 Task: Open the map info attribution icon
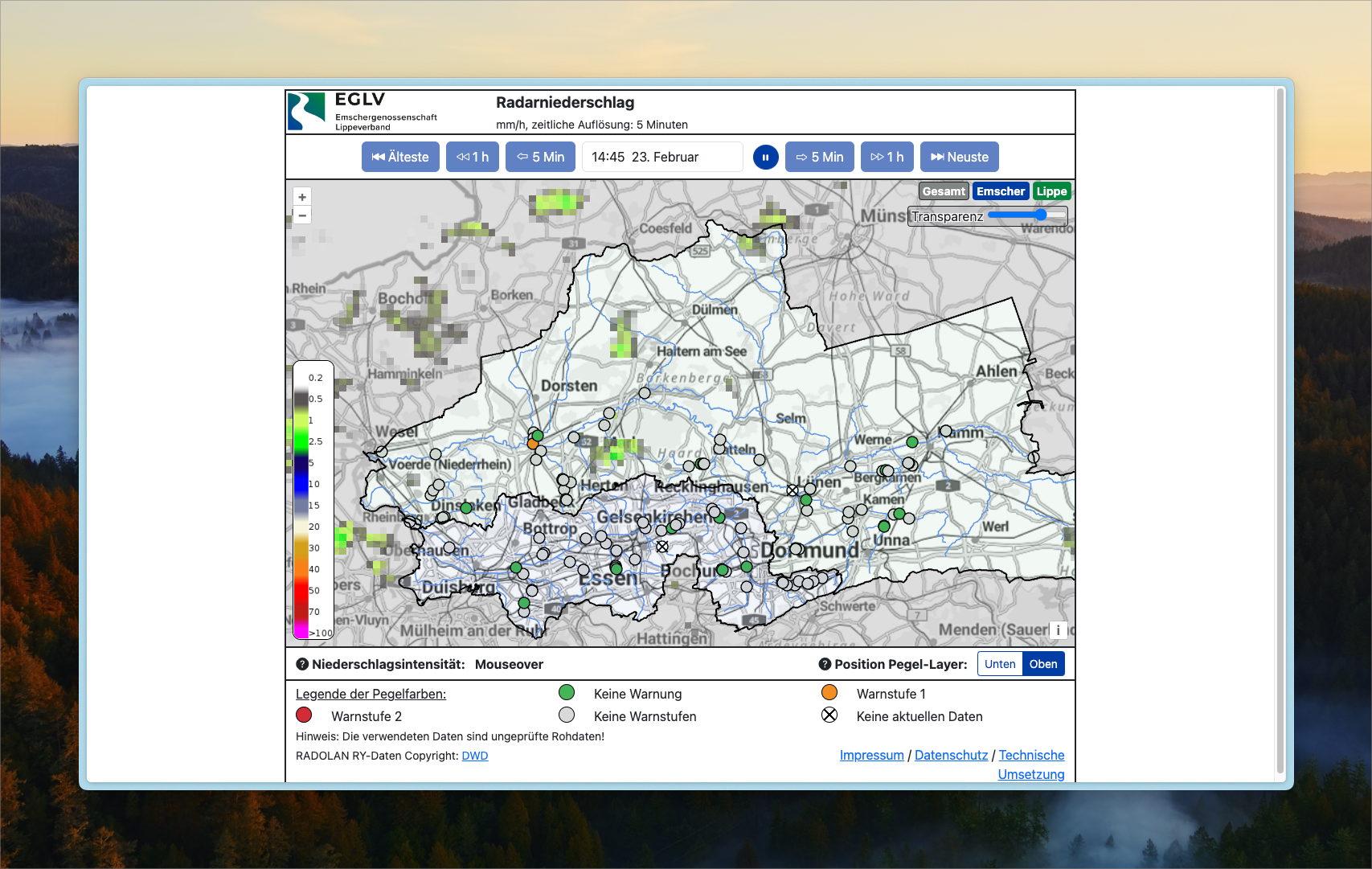(1058, 630)
